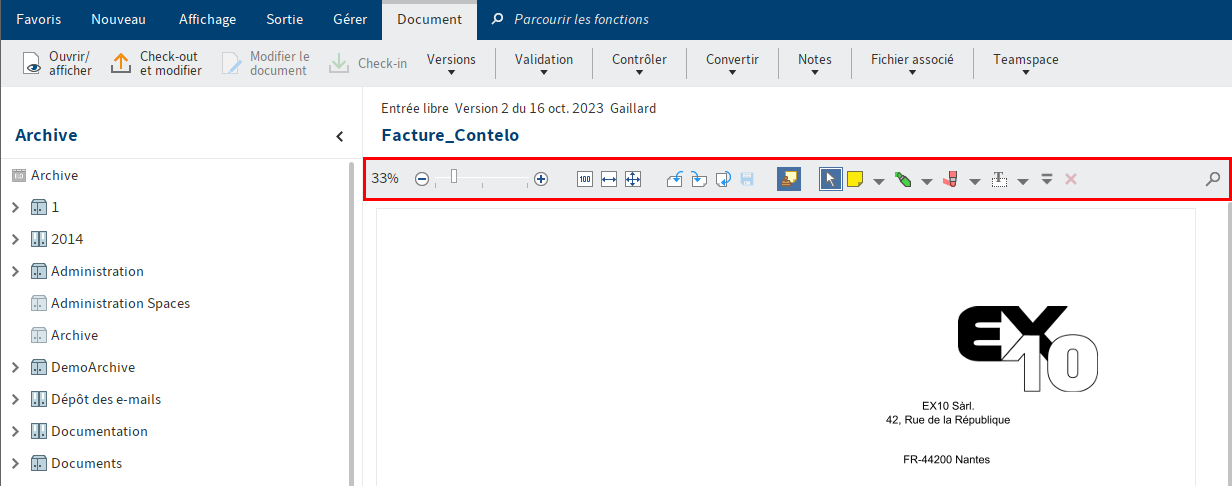
Task: Fit whole page to window icon
Action: tap(633, 179)
